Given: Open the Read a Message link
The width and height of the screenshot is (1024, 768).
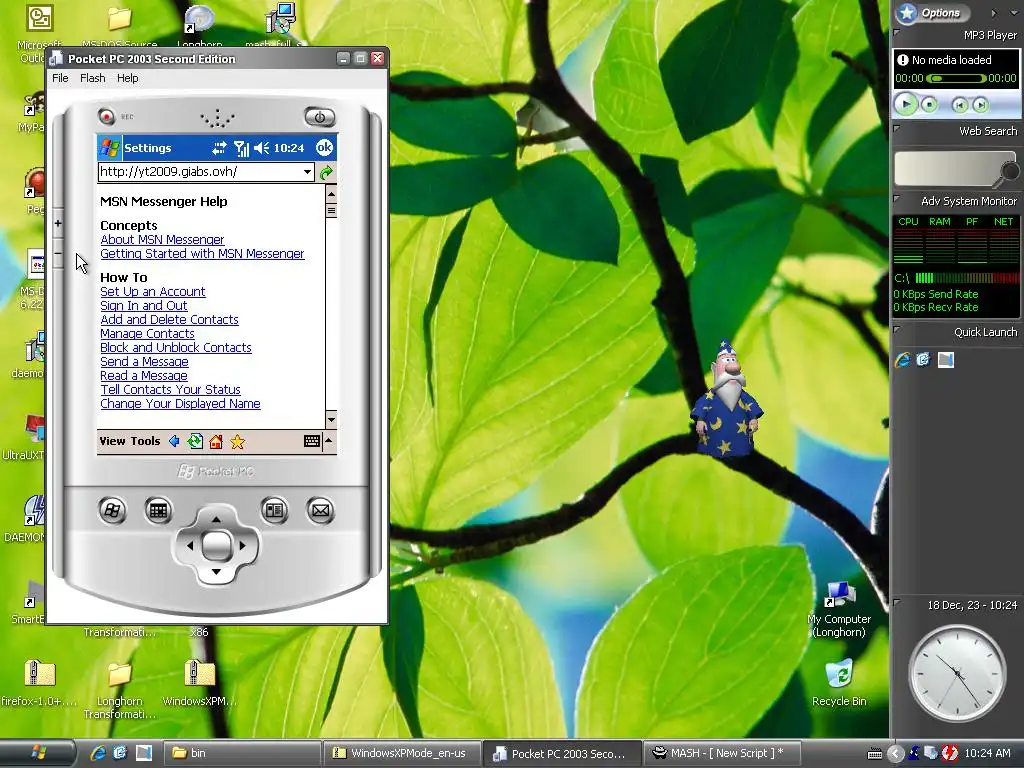Looking at the screenshot, I should click(144, 376).
